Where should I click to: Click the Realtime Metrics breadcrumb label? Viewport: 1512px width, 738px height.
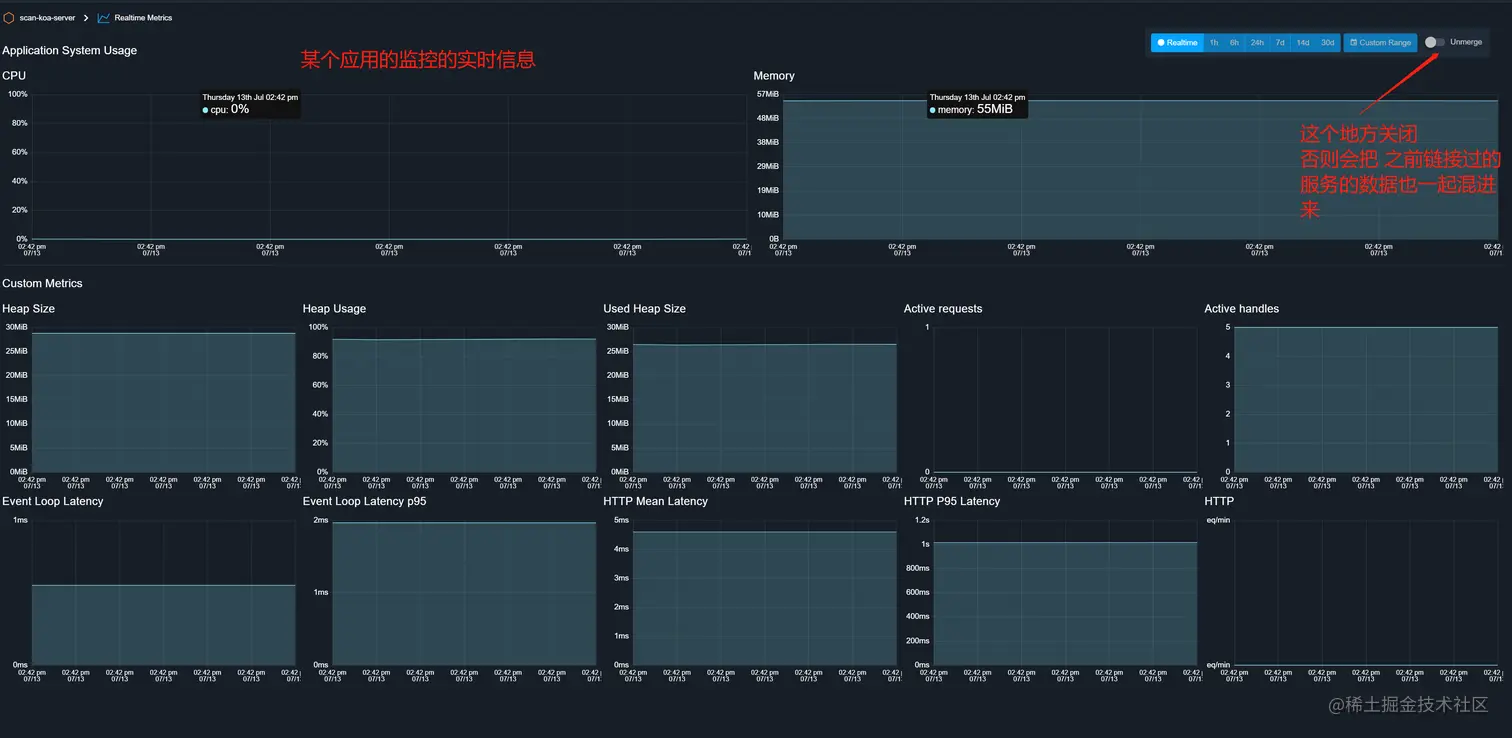(x=143, y=18)
